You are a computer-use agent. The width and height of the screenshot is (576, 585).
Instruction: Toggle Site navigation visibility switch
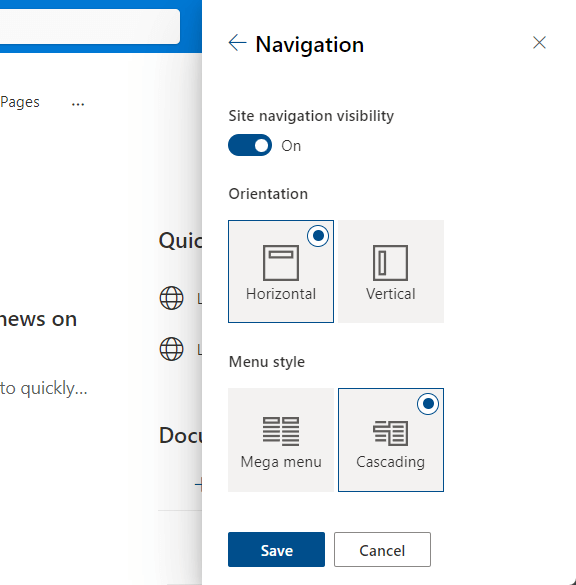250,145
